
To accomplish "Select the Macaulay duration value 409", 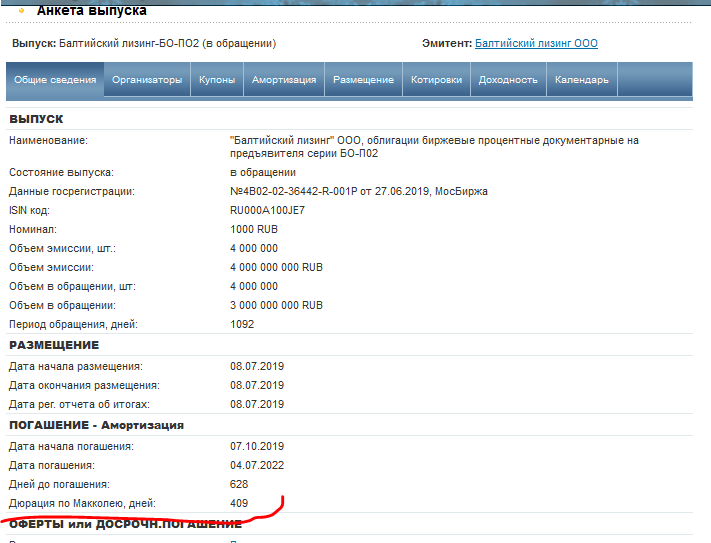I will (x=239, y=504).
